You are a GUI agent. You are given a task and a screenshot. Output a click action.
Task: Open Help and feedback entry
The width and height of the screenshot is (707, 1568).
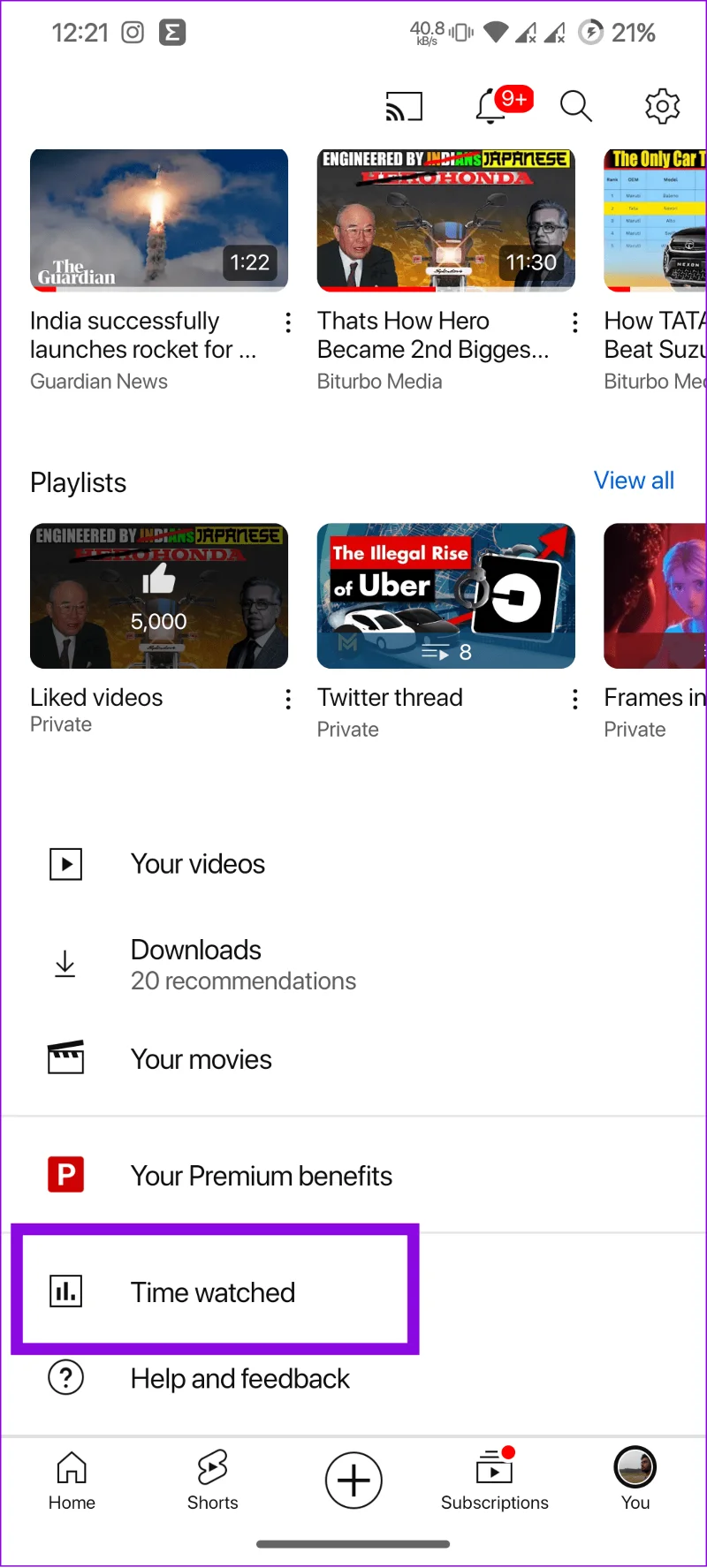coord(353,1378)
